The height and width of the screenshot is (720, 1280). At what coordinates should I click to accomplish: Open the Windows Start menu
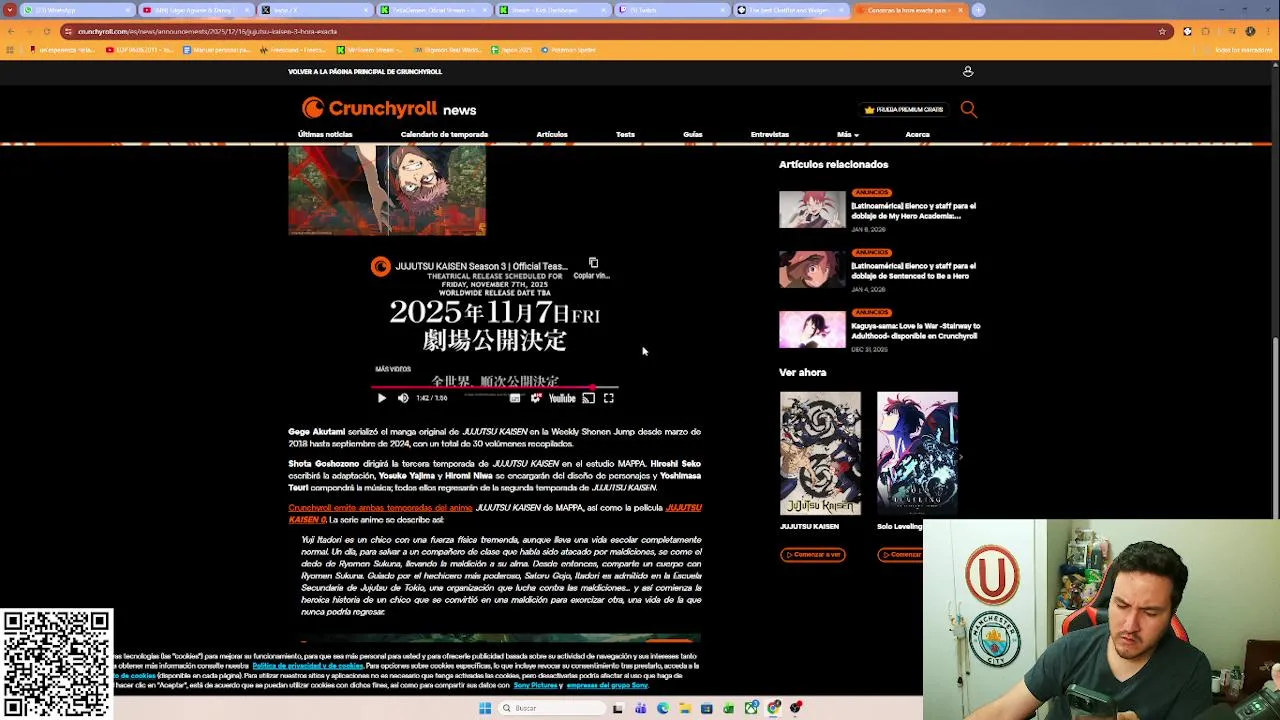pos(485,708)
